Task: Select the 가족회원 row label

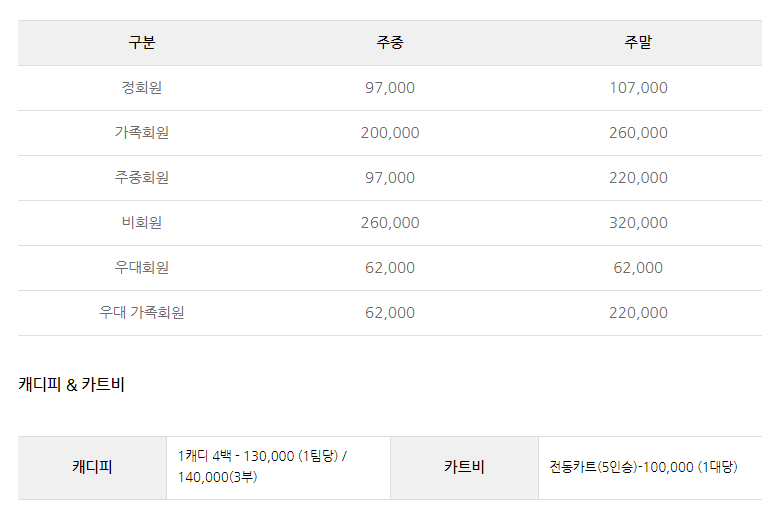Action: tap(142, 132)
